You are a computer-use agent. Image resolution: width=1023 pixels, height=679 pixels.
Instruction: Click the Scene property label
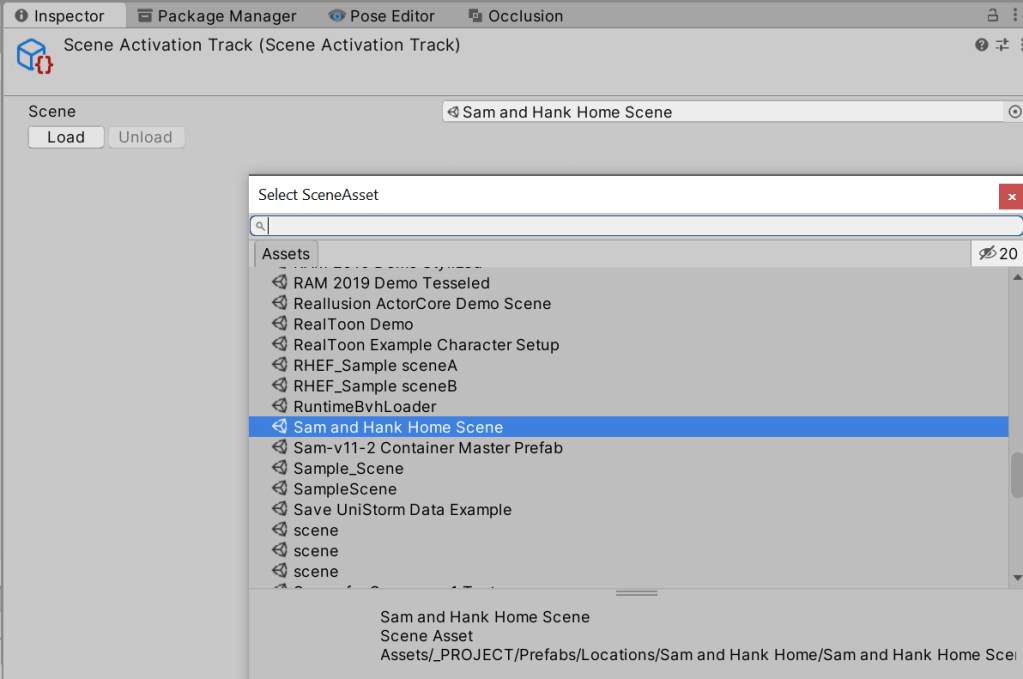pyautogui.click(x=52, y=112)
